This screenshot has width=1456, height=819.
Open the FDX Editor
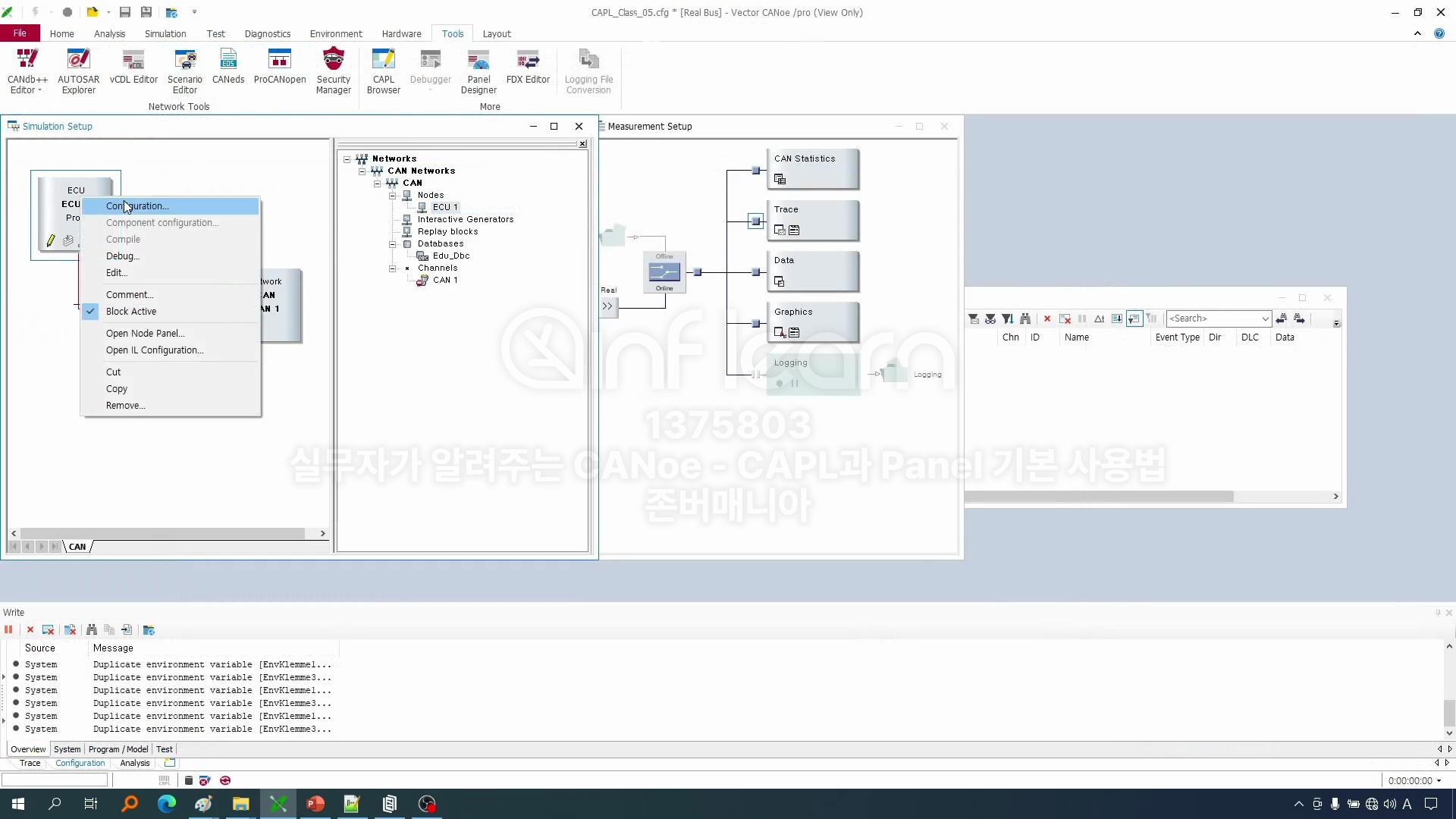[528, 67]
